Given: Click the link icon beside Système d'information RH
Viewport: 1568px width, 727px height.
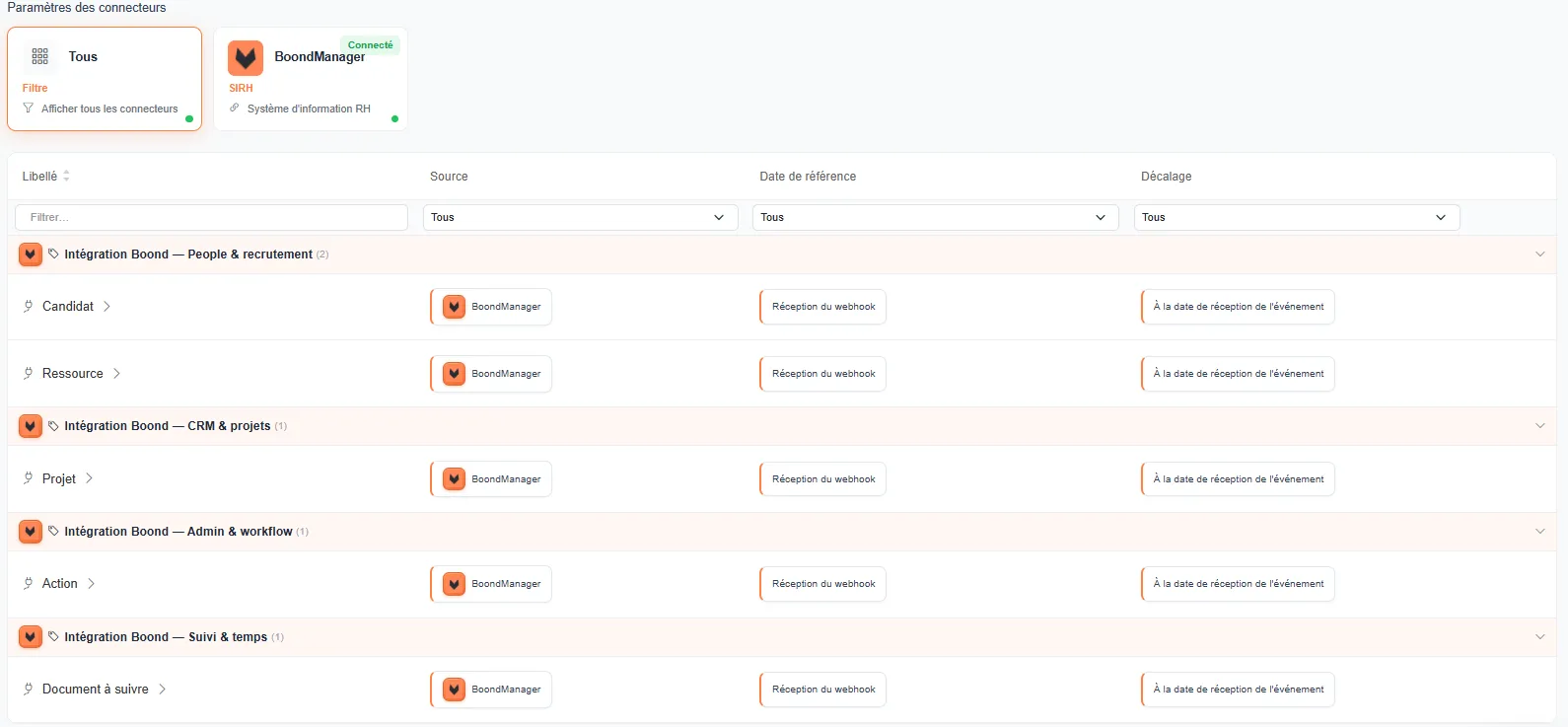Looking at the screenshot, I should [235, 109].
